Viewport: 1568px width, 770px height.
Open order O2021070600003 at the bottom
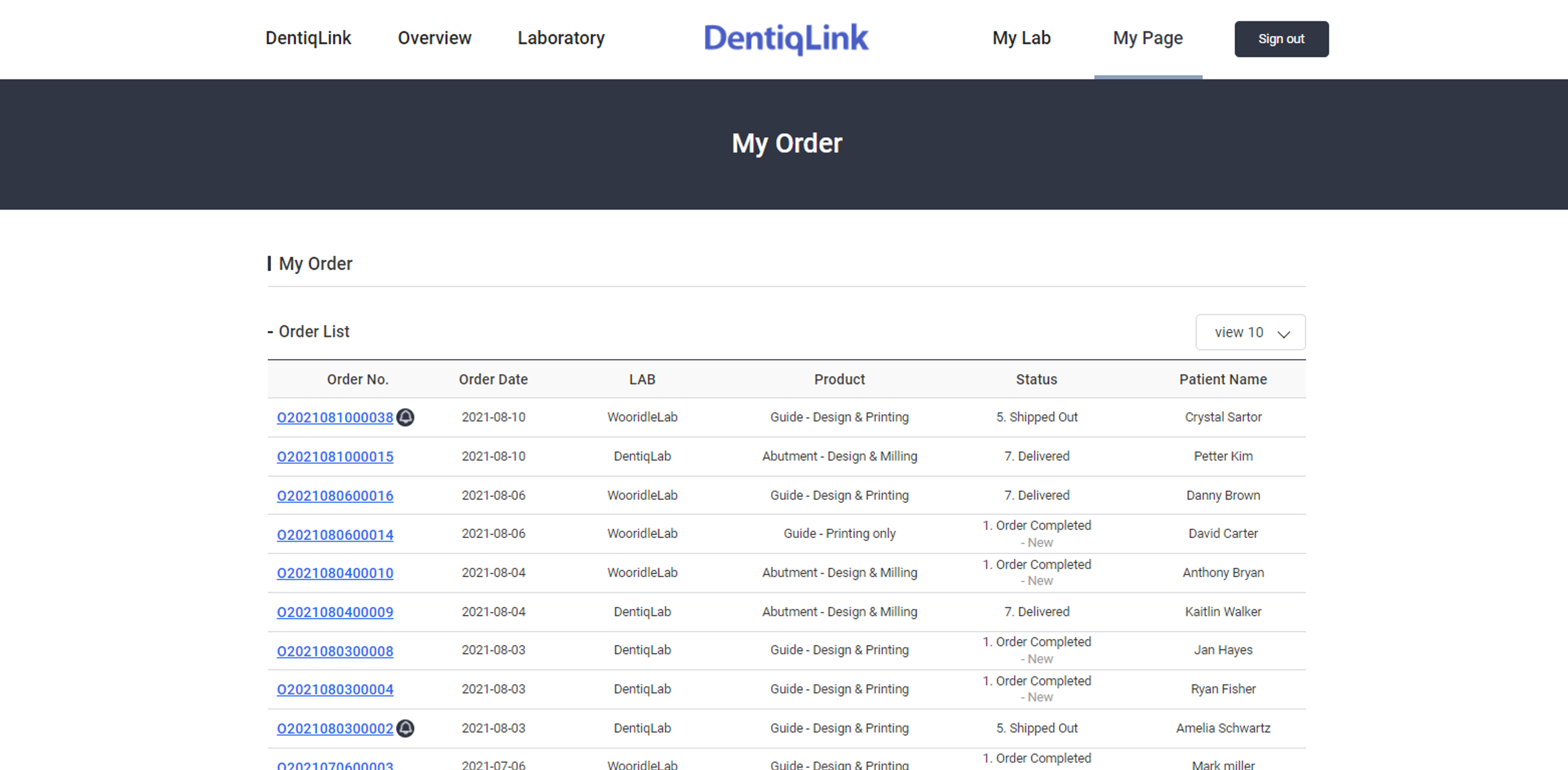click(335, 766)
